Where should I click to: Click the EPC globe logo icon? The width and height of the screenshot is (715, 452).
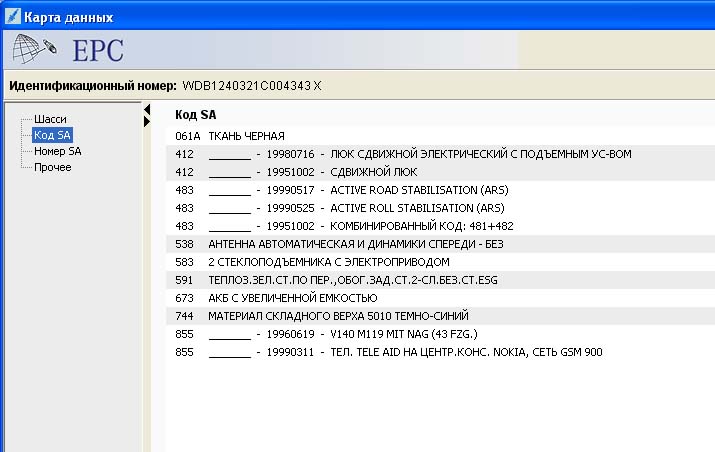tap(34, 49)
